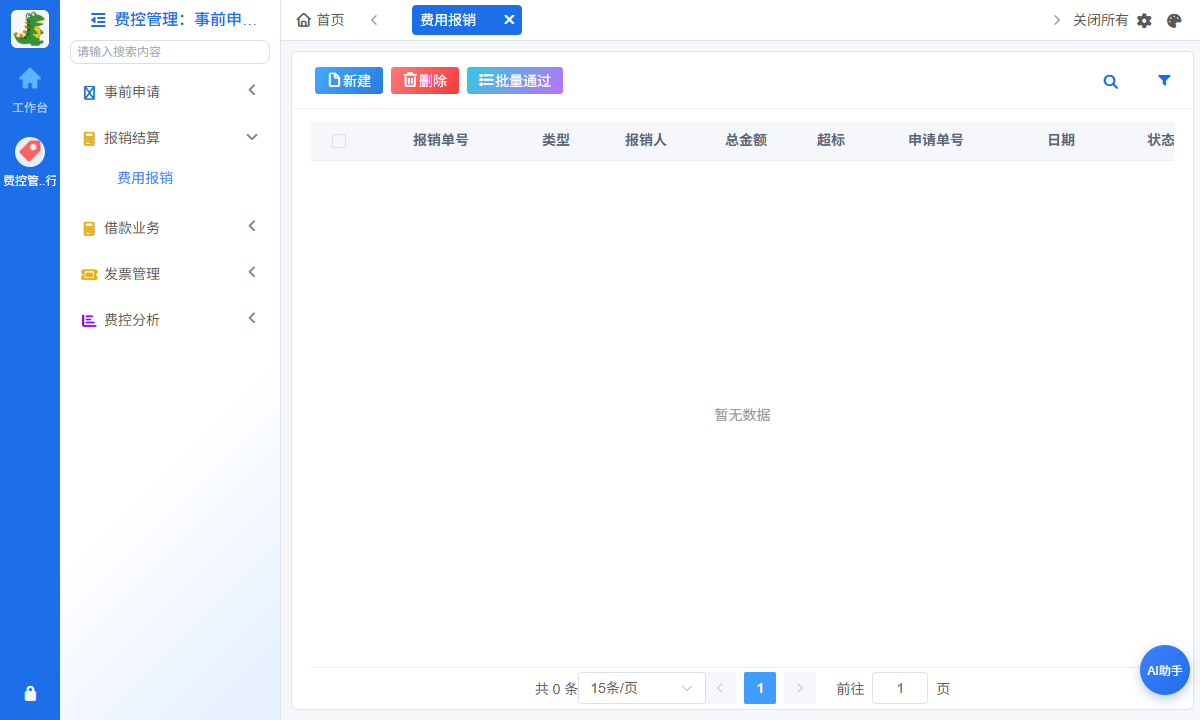
Task: Click the search magnifier icon
Action: coord(1110,82)
